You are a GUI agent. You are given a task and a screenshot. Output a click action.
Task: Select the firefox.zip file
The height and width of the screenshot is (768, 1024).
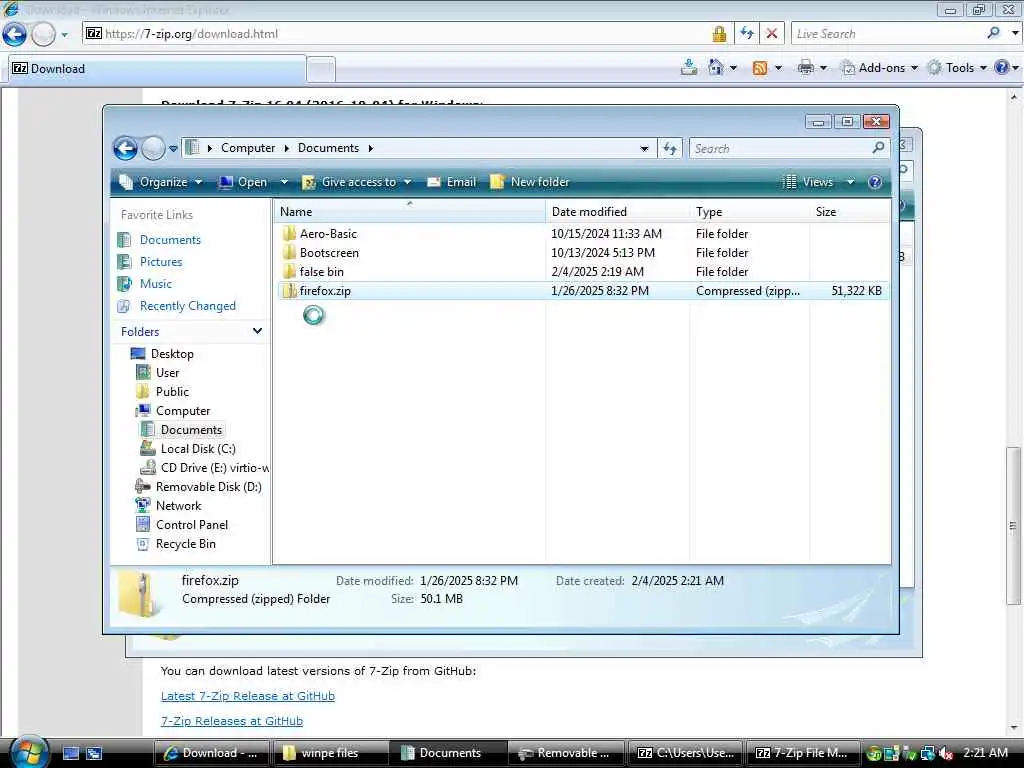pyautogui.click(x=583, y=291)
